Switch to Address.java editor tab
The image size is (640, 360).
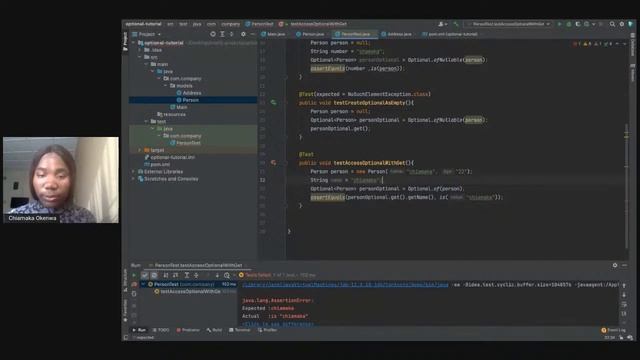396,34
